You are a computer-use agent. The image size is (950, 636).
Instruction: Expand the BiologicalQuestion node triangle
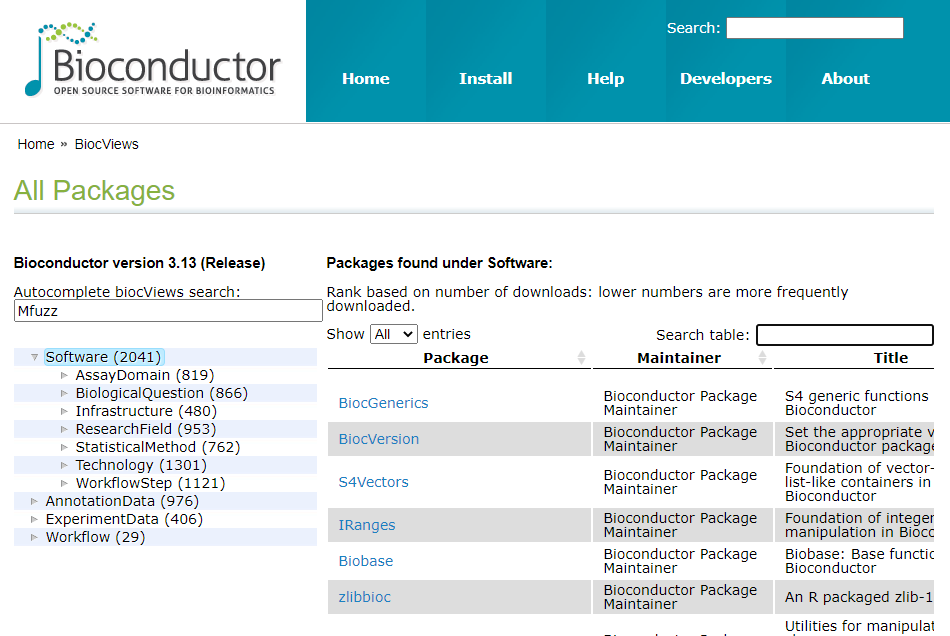64,393
